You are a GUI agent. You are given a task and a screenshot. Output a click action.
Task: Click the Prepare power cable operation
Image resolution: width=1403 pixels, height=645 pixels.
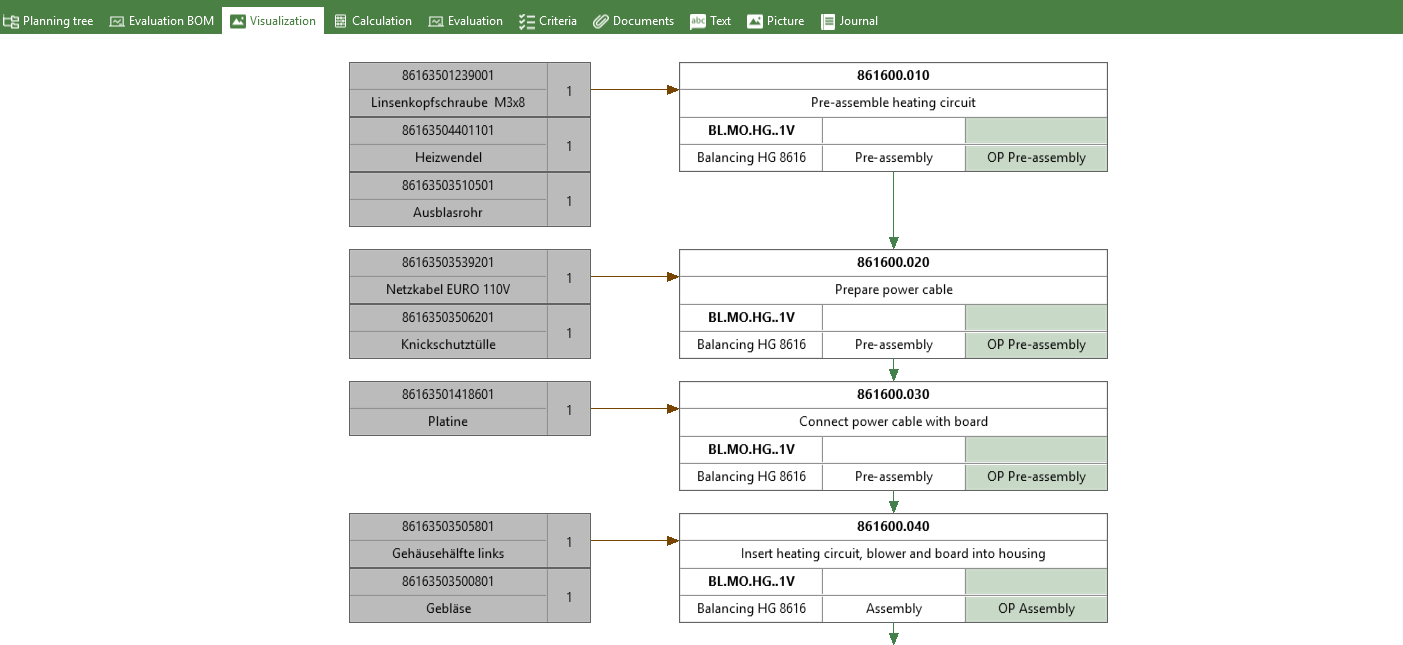(x=892, y=290)
